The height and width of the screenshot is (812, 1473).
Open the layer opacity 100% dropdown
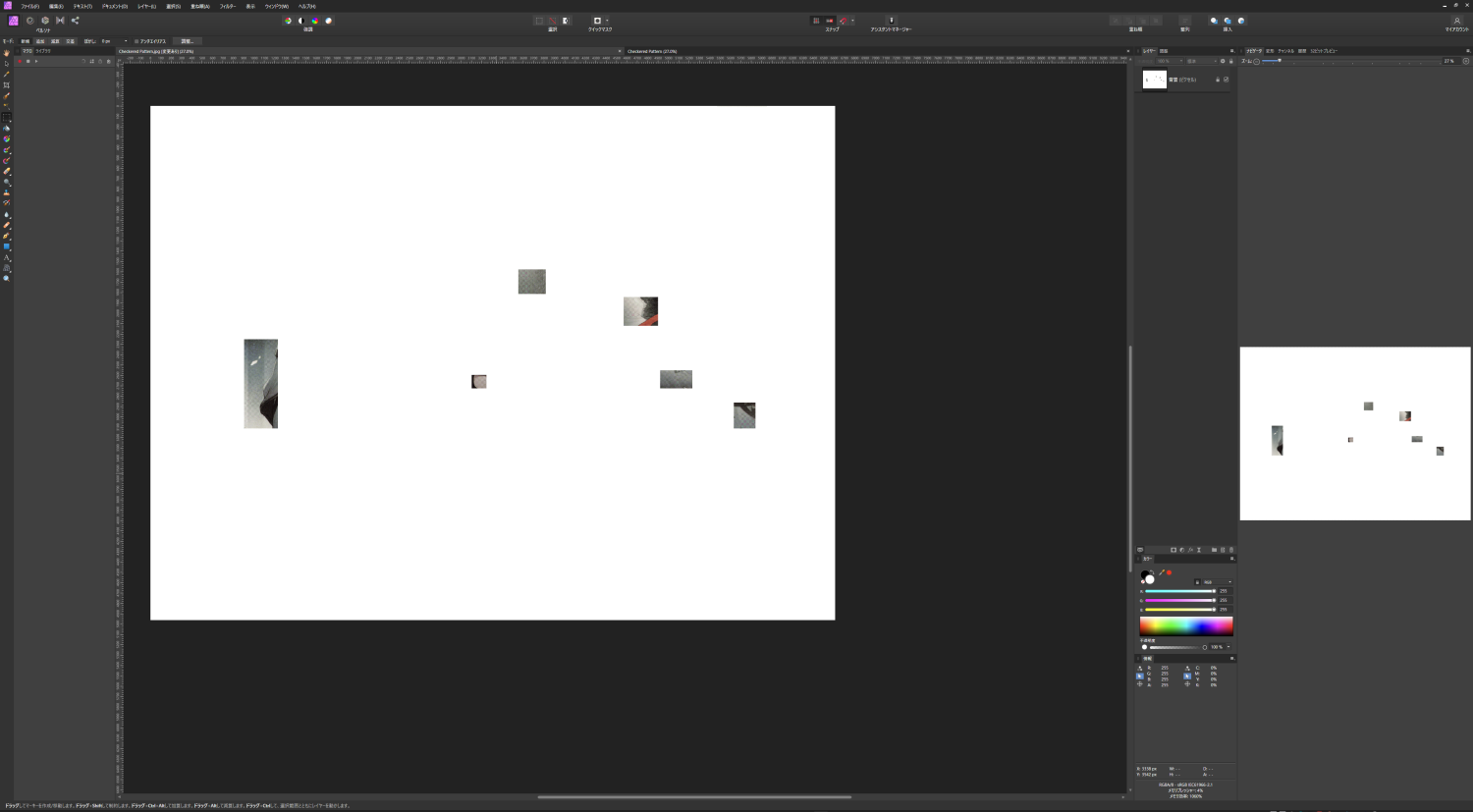point(1169,61)
